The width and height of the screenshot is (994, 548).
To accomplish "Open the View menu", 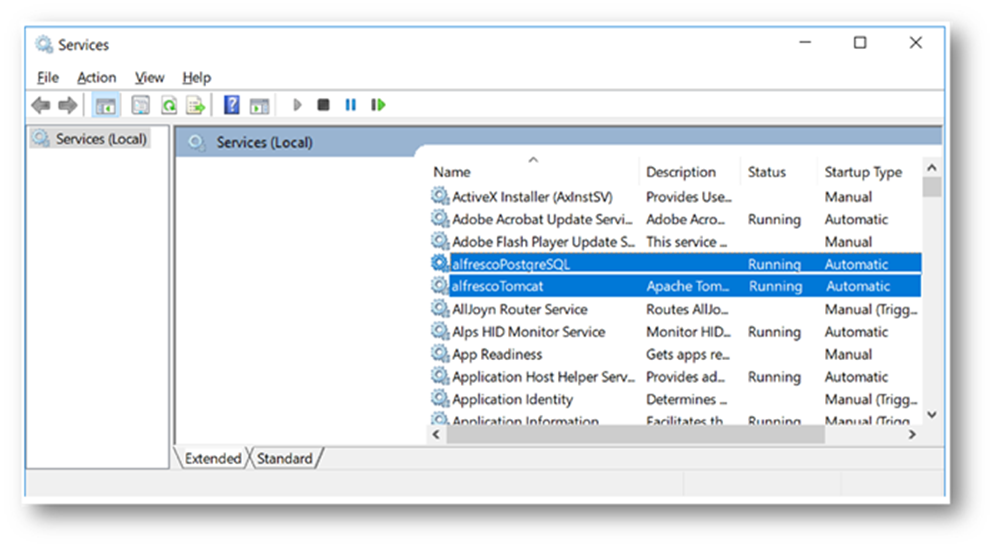I will [149, 77].
